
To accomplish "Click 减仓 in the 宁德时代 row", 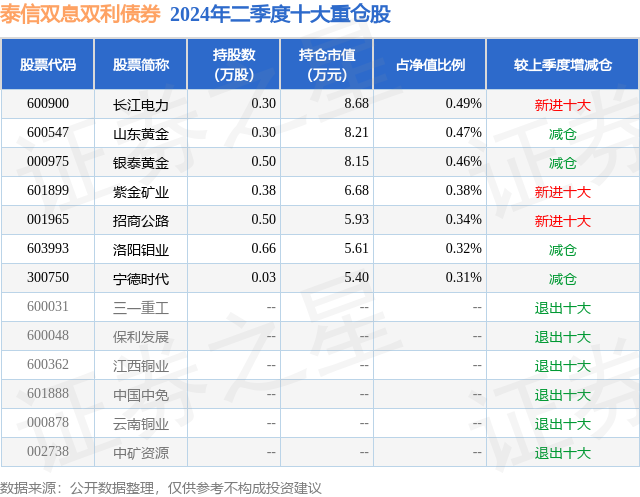I will [x=562, y=279].
